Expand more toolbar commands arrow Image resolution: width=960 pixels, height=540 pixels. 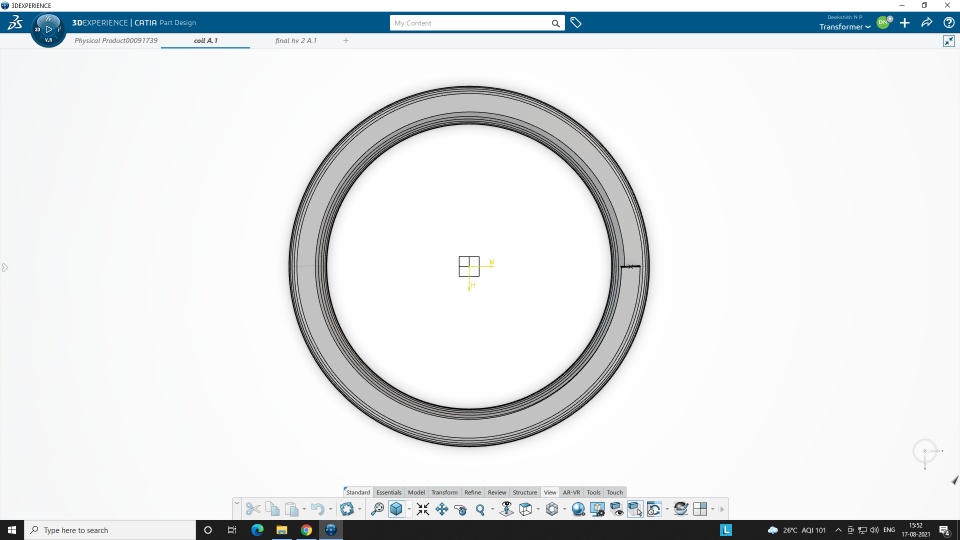click(x=722, y=509)
